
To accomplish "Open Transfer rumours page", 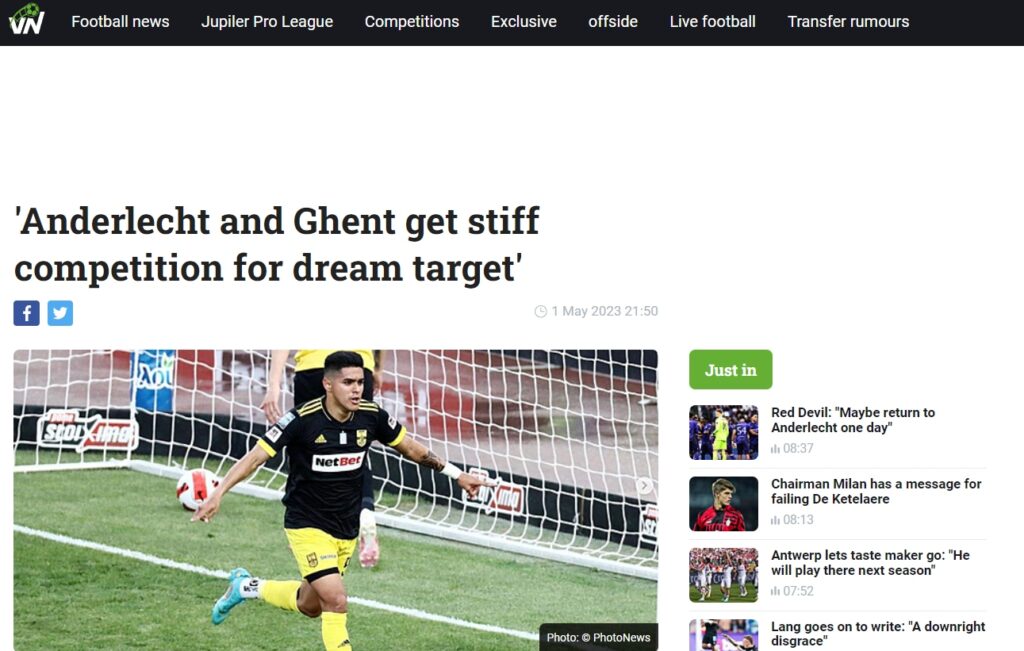I will [848, 22].
